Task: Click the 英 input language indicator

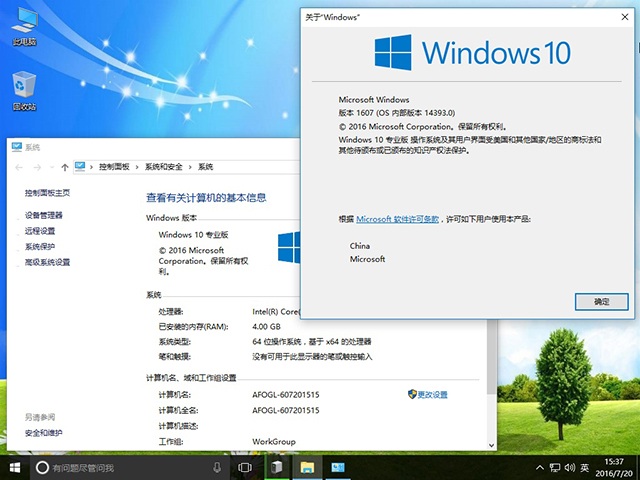Action: click(584, 468)
